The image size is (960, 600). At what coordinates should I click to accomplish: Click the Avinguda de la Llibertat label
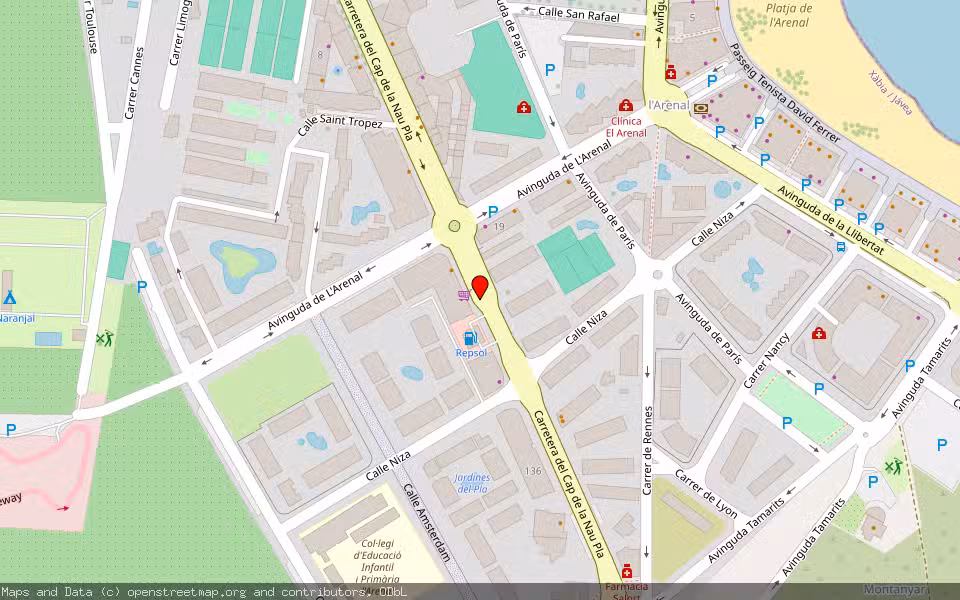(x=831, y=220)
